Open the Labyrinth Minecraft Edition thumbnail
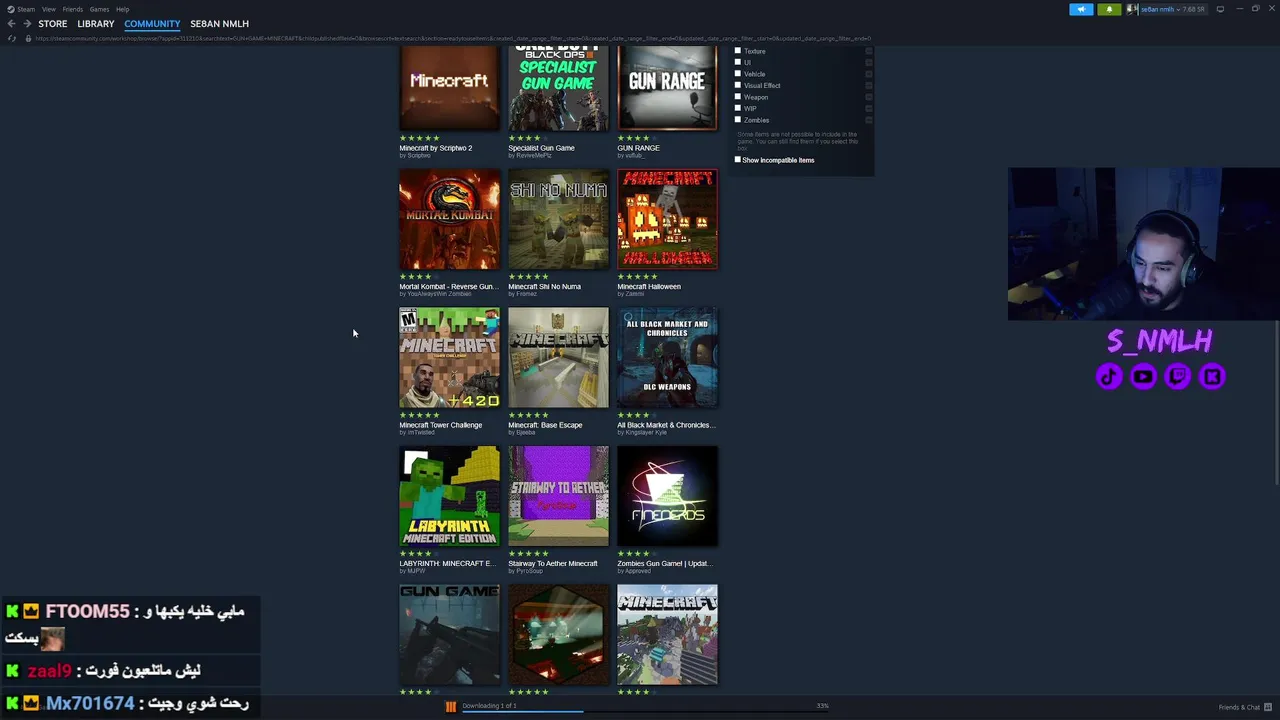 [449, 496]
